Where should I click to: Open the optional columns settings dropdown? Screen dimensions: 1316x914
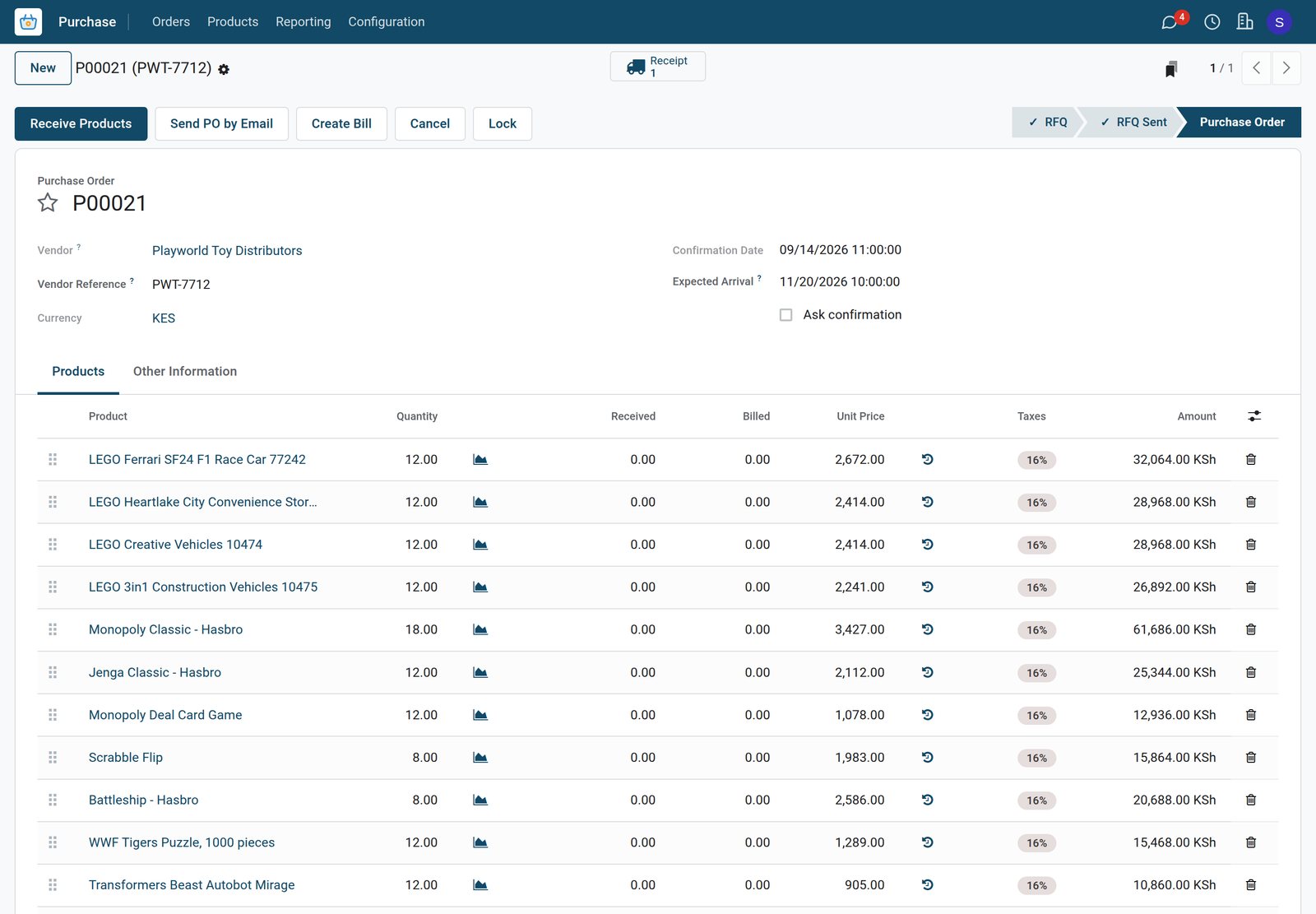coord(1254,416)
